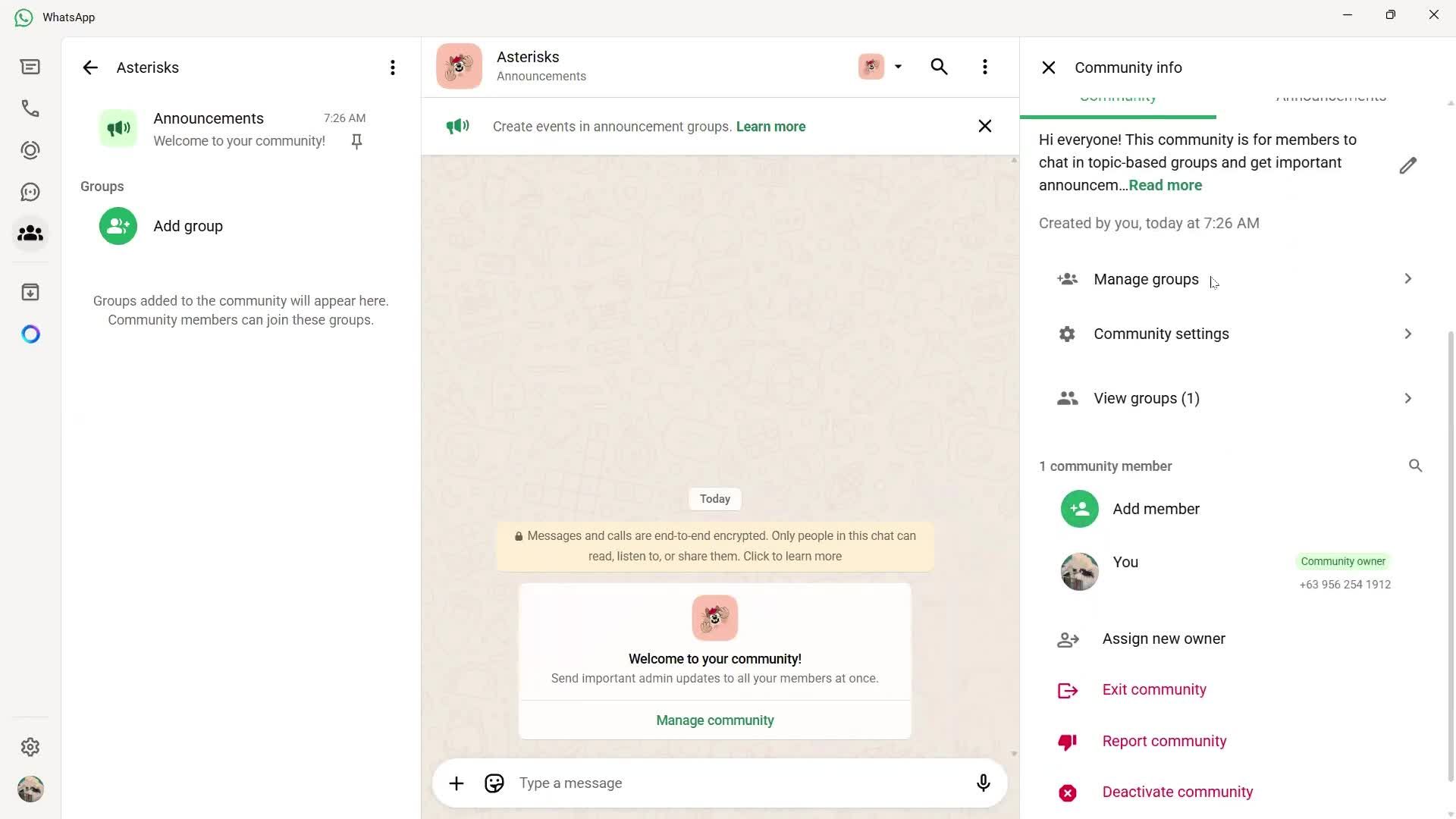
Task: Click the Learn more link in the events banner
Action: click(770, 126)
